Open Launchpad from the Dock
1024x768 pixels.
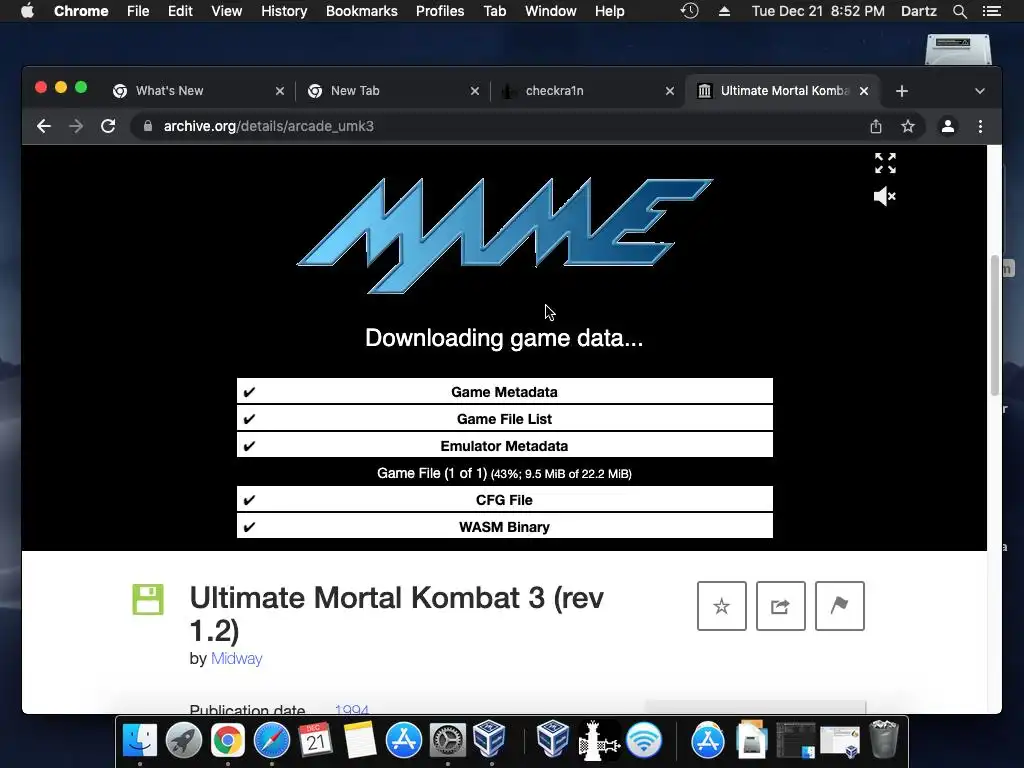(x=184, y=741)
